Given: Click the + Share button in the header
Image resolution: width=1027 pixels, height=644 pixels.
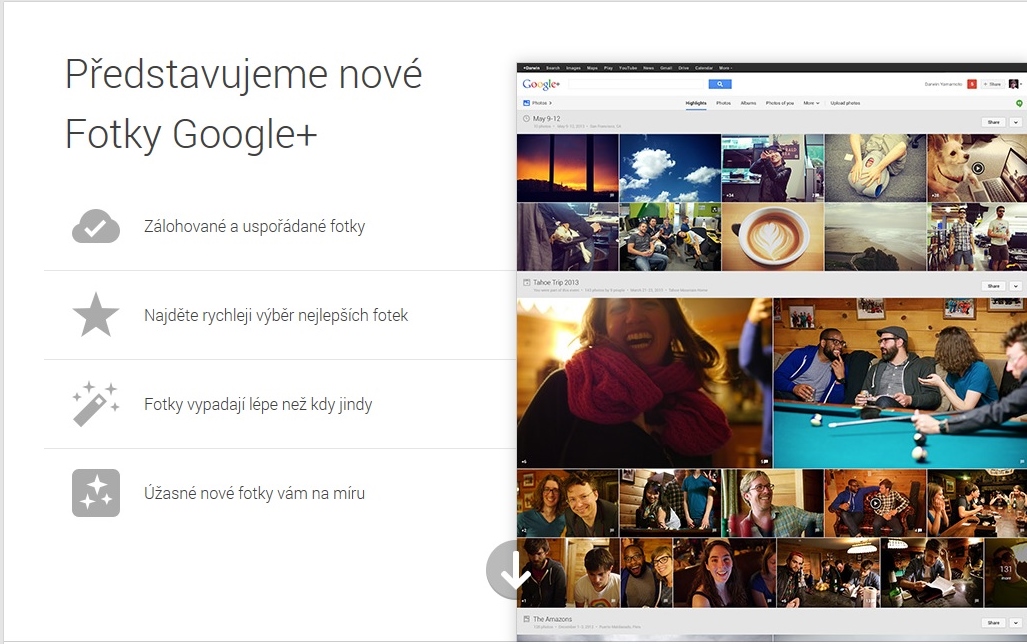Looking at the screenshot, I should click(x=993, y=84).
